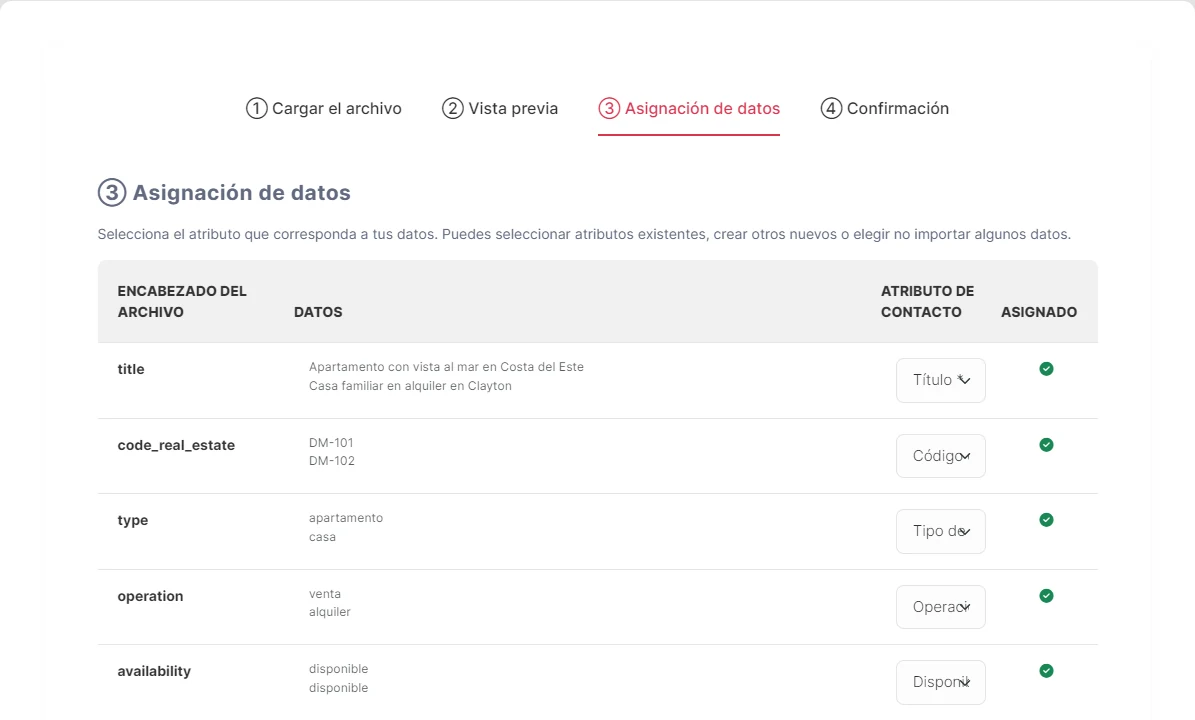This screenshot has height=720, width=1195.
Task: Select the 'alquiler' data value
Action: click(330, 612)
